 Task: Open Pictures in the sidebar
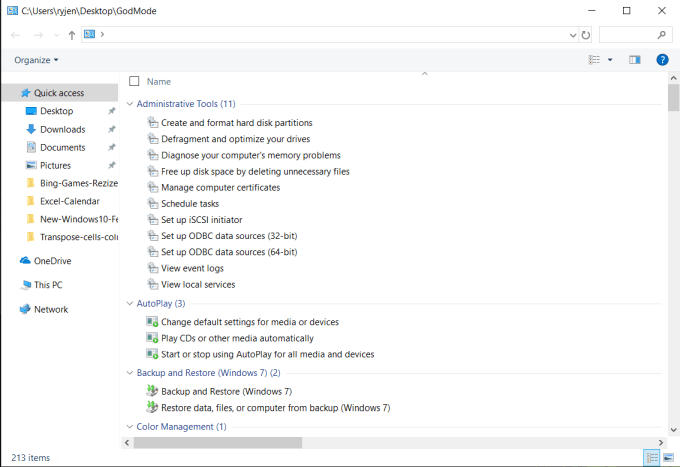[55, 165]
